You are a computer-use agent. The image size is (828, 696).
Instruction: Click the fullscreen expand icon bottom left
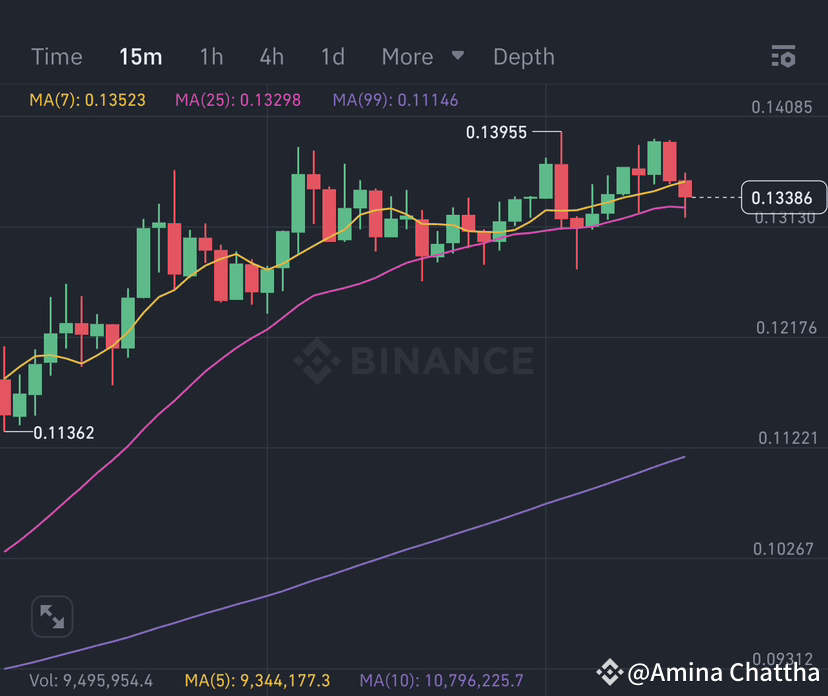tap(51, 616)
